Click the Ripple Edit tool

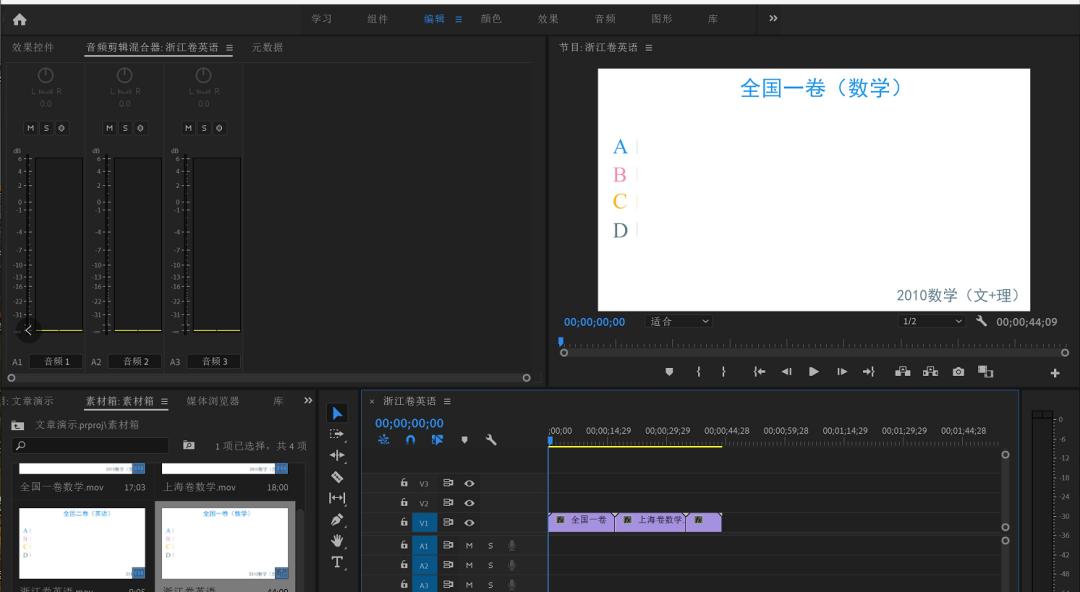click(x=337, y=455)
